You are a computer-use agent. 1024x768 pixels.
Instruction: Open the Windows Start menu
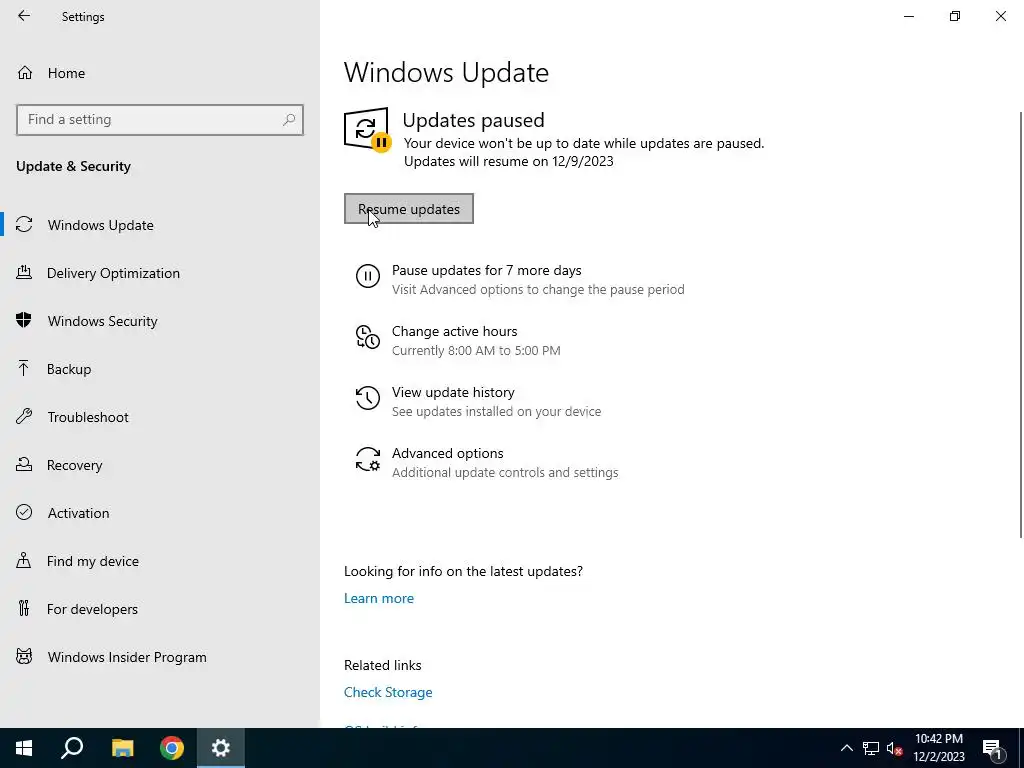pyautogui.click(x=24, y=748)
